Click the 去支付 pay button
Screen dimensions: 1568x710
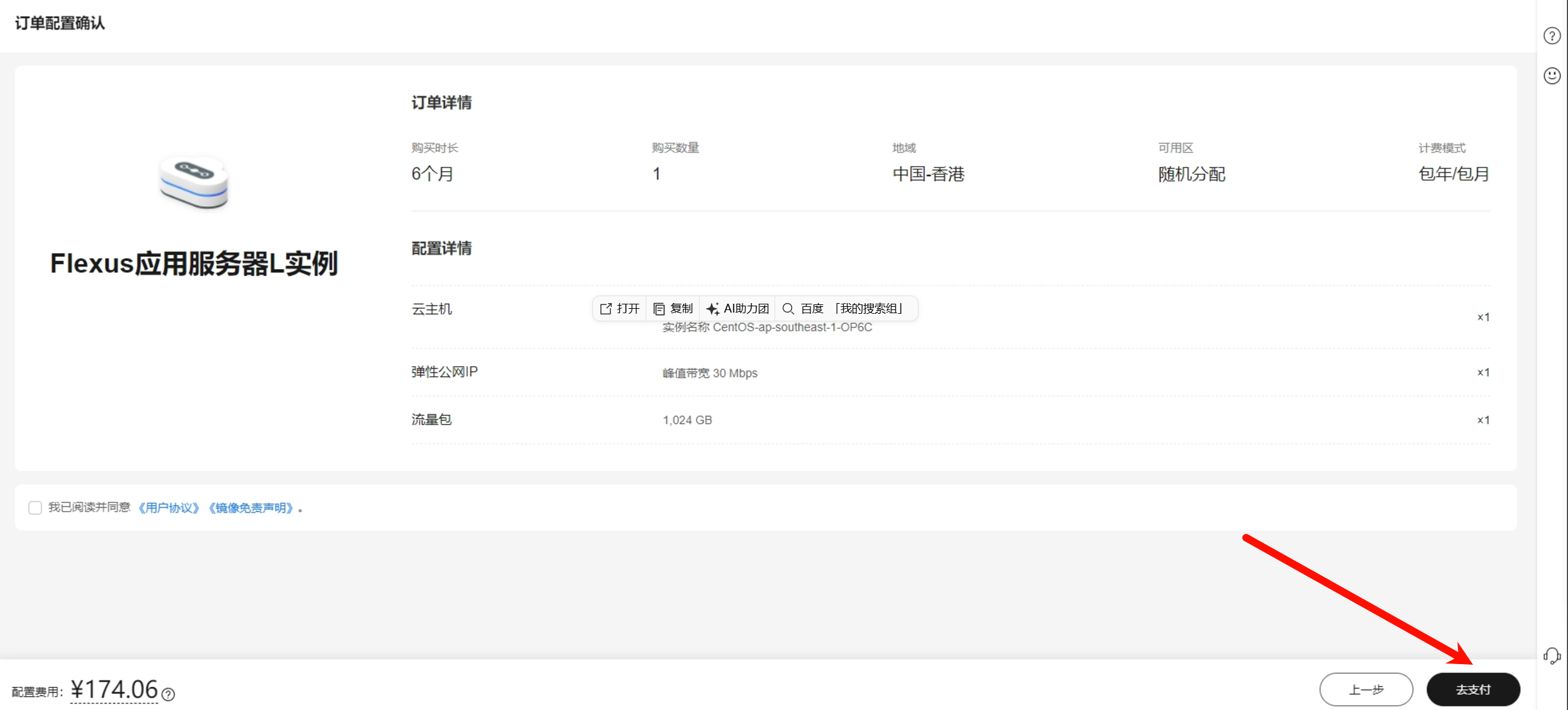coord(1472,689)
